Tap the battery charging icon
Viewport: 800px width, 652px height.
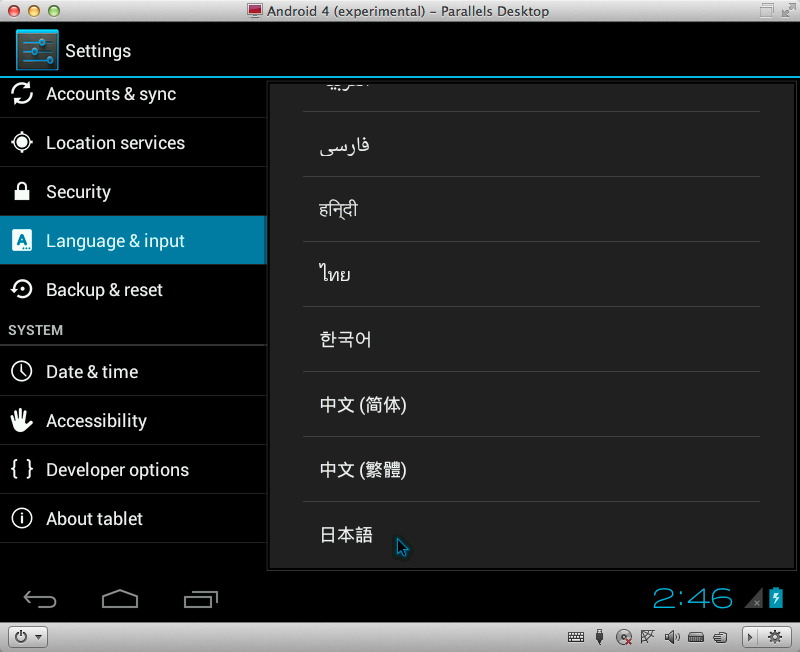776,597
